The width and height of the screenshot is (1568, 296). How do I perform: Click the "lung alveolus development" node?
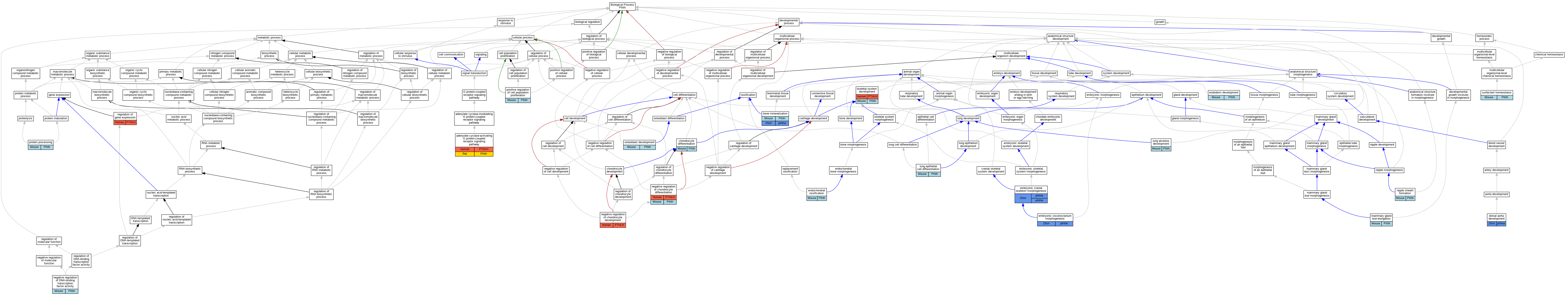(1161, 144)
